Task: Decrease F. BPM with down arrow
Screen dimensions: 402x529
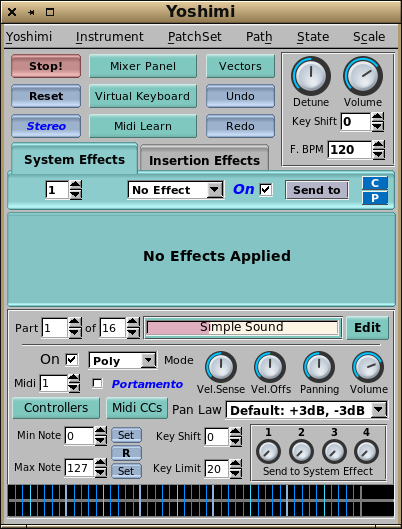Action: (x=379, y=155)
